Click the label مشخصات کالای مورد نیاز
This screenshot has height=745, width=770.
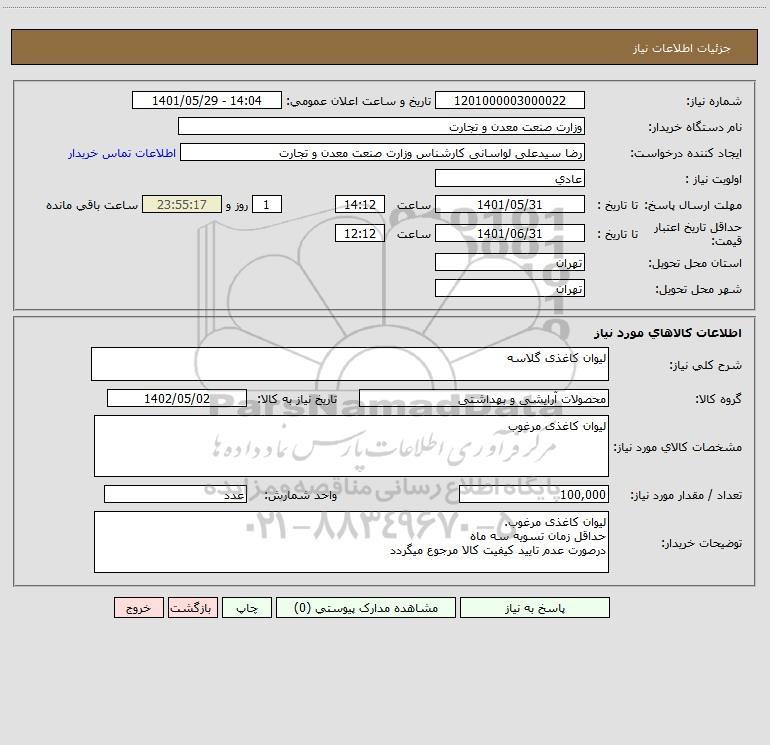[678, 447]
